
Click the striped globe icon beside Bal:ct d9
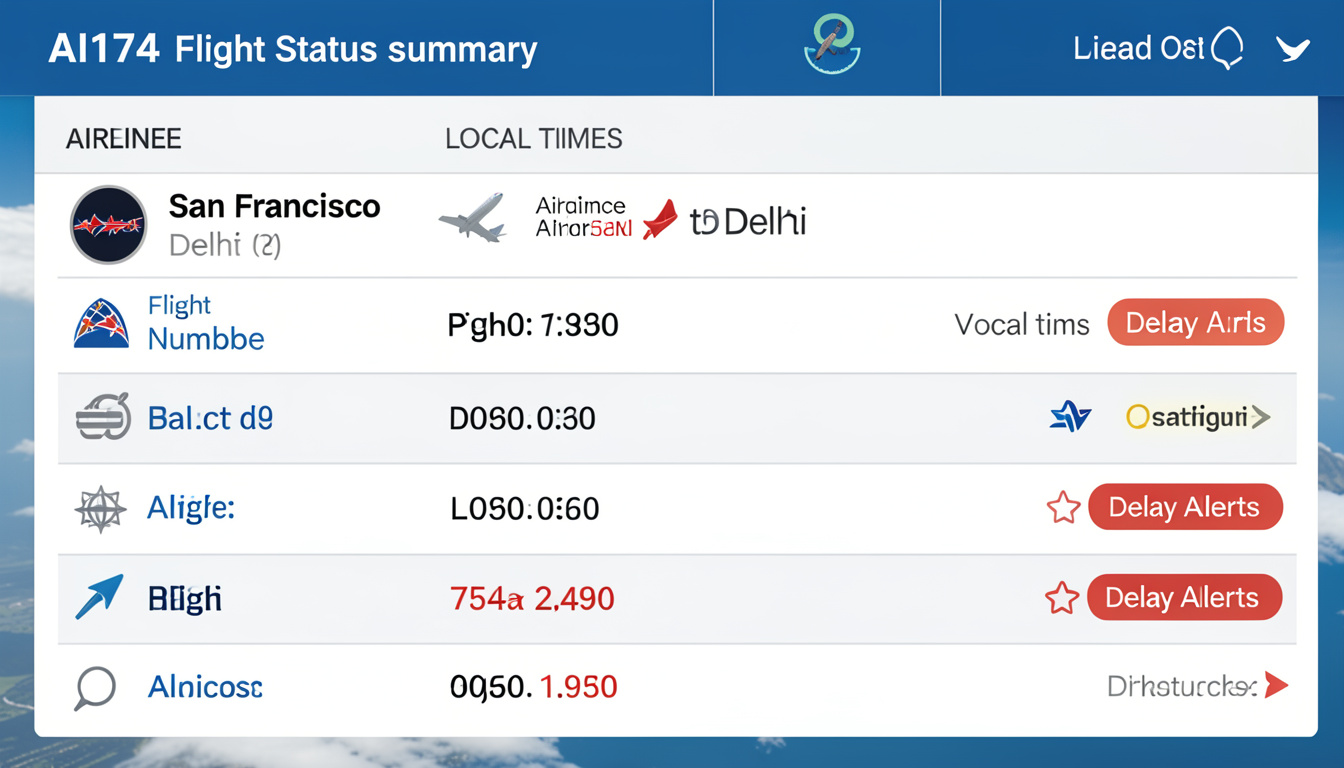103,417
